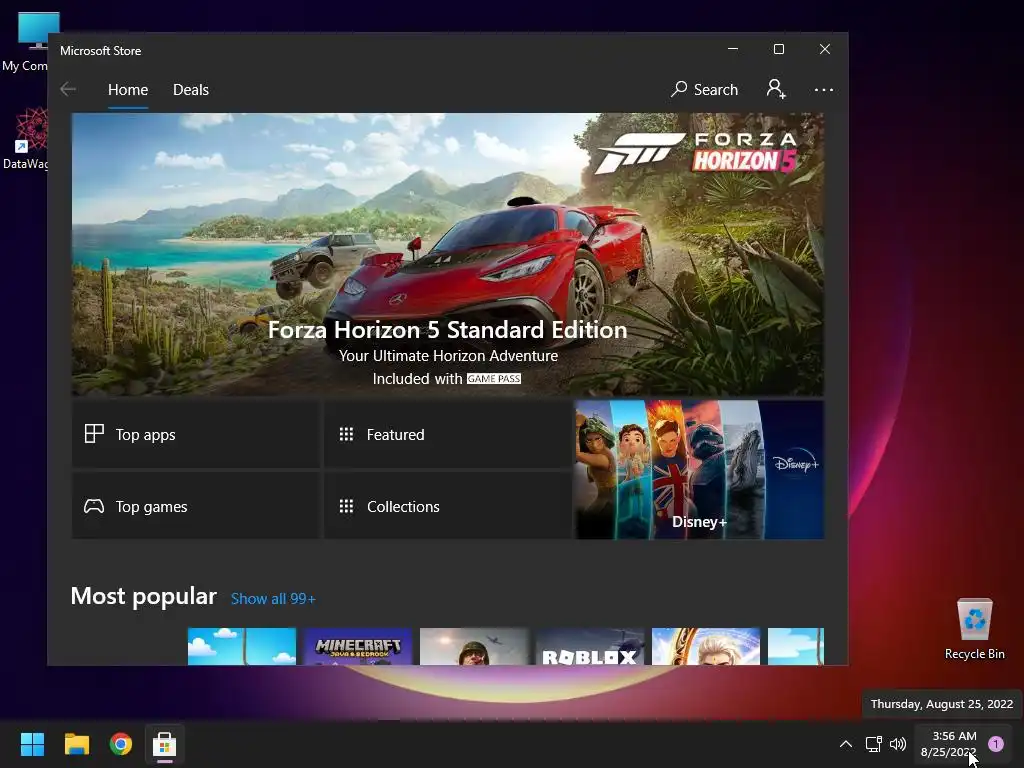The width and height of the screenshot is (1024, 768).
Task: Open the Forza Horizon 5 Standard Edition banner
Action: pos(447,254)
